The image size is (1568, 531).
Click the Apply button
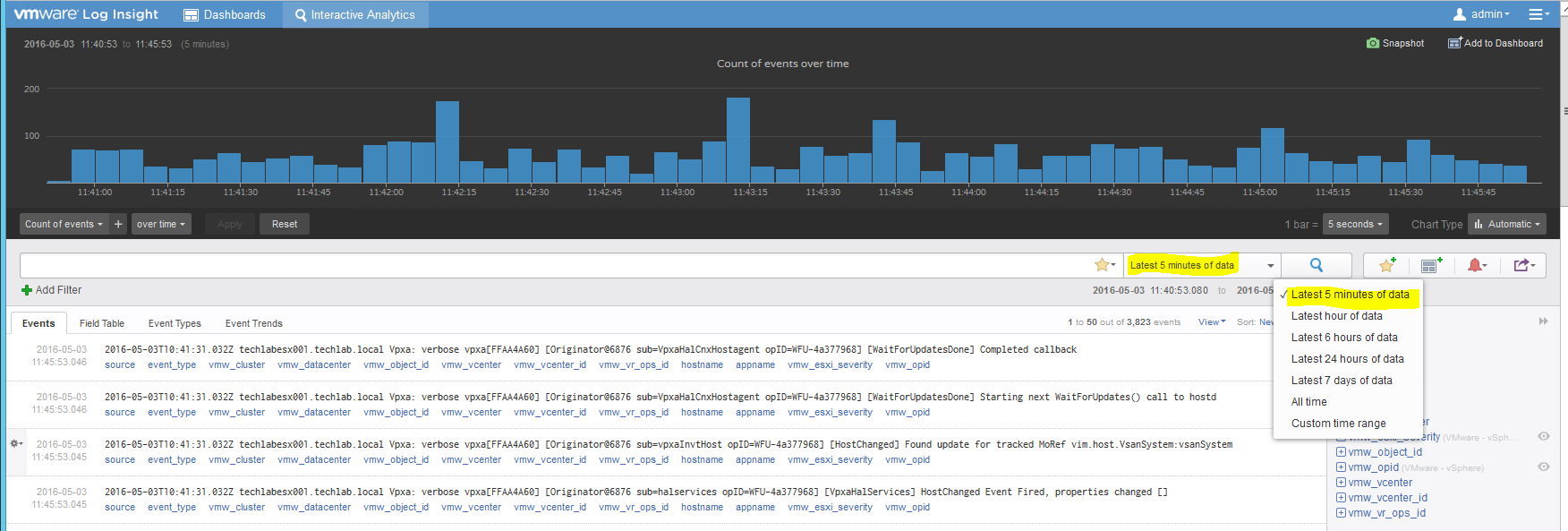230,224
